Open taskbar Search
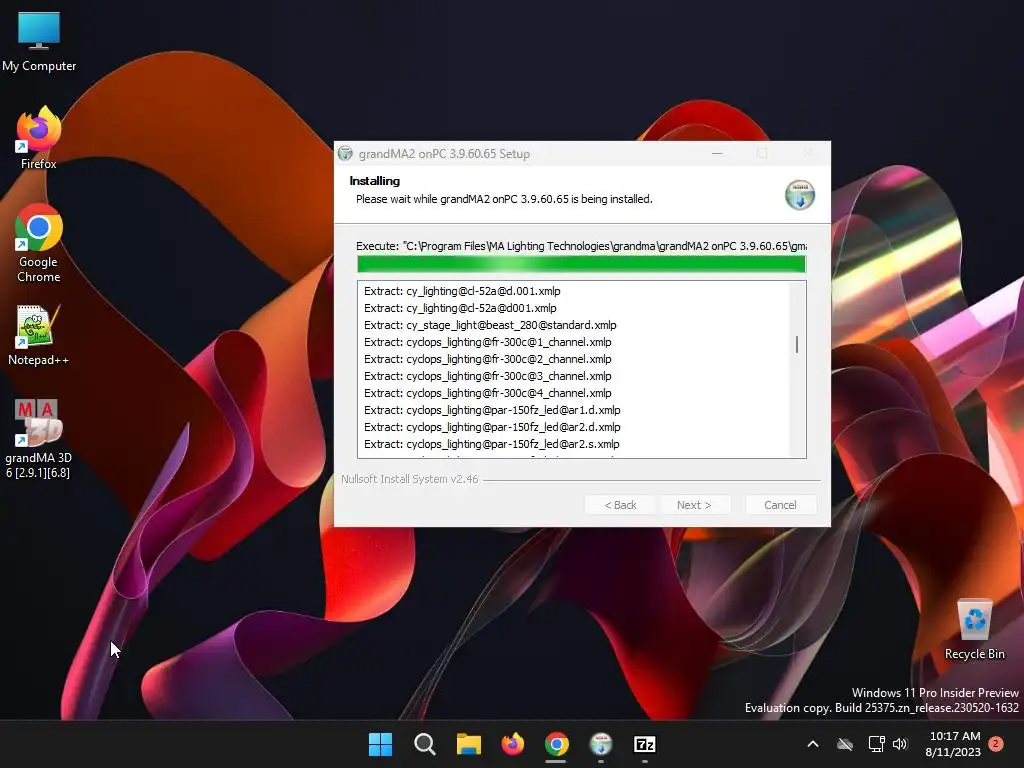 pos(424,744)
